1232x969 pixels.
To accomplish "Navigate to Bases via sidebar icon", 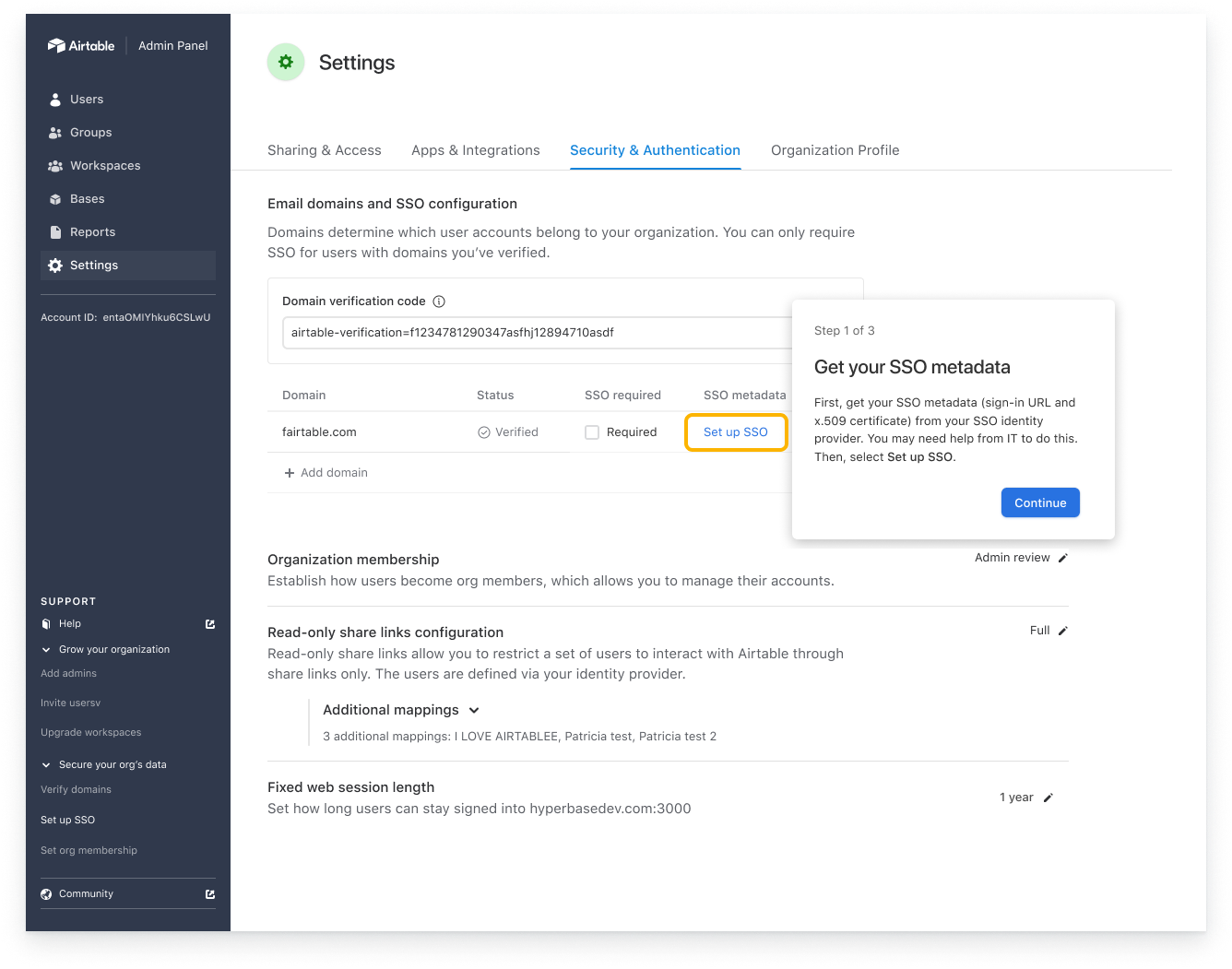I will point(55,198).
